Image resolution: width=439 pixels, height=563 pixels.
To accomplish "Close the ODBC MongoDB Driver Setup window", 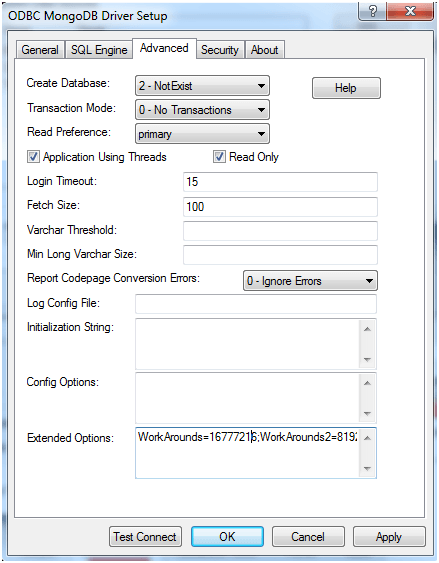I will click(410, 11).
